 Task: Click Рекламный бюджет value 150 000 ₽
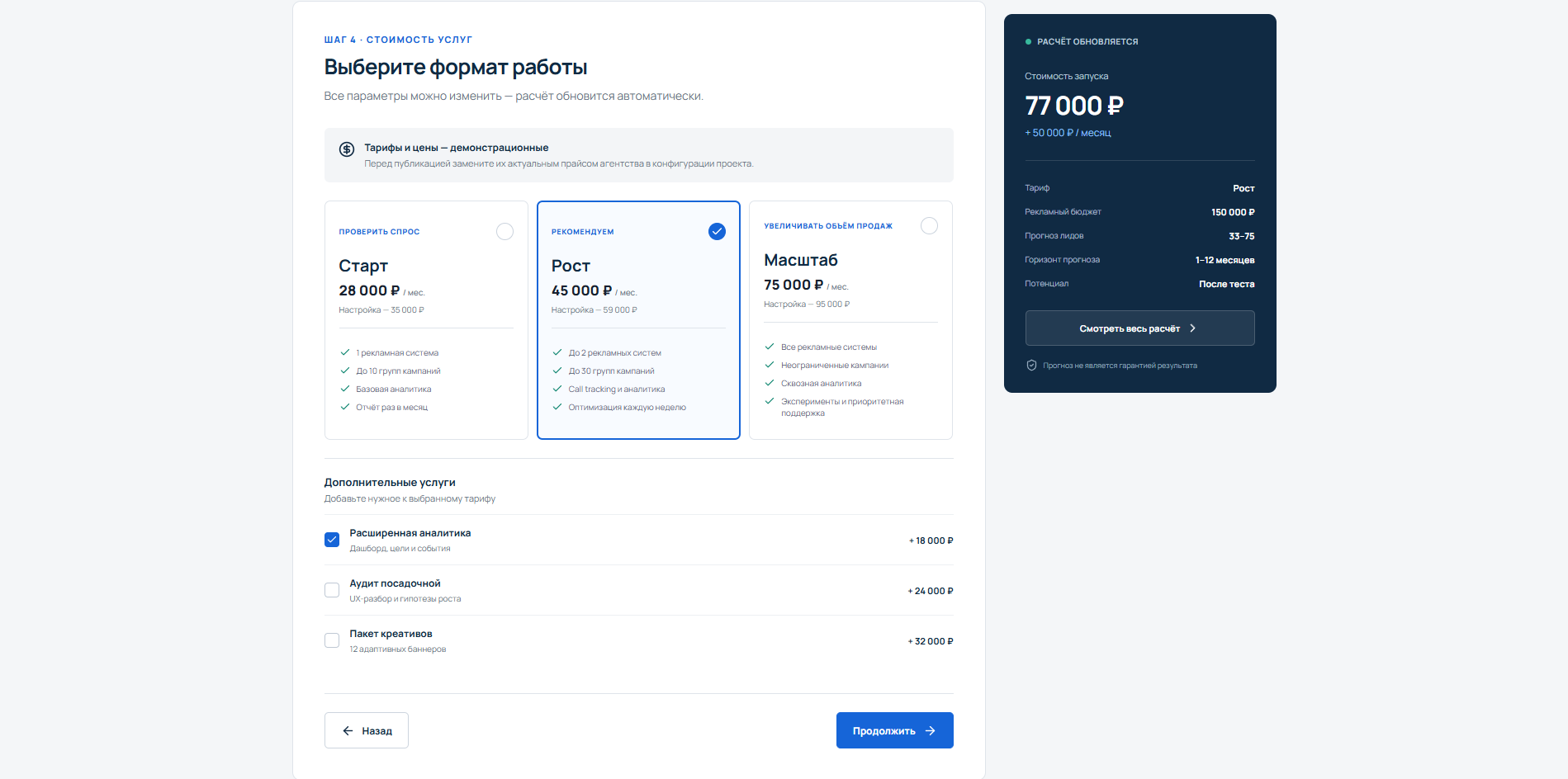coord(1233,212)
